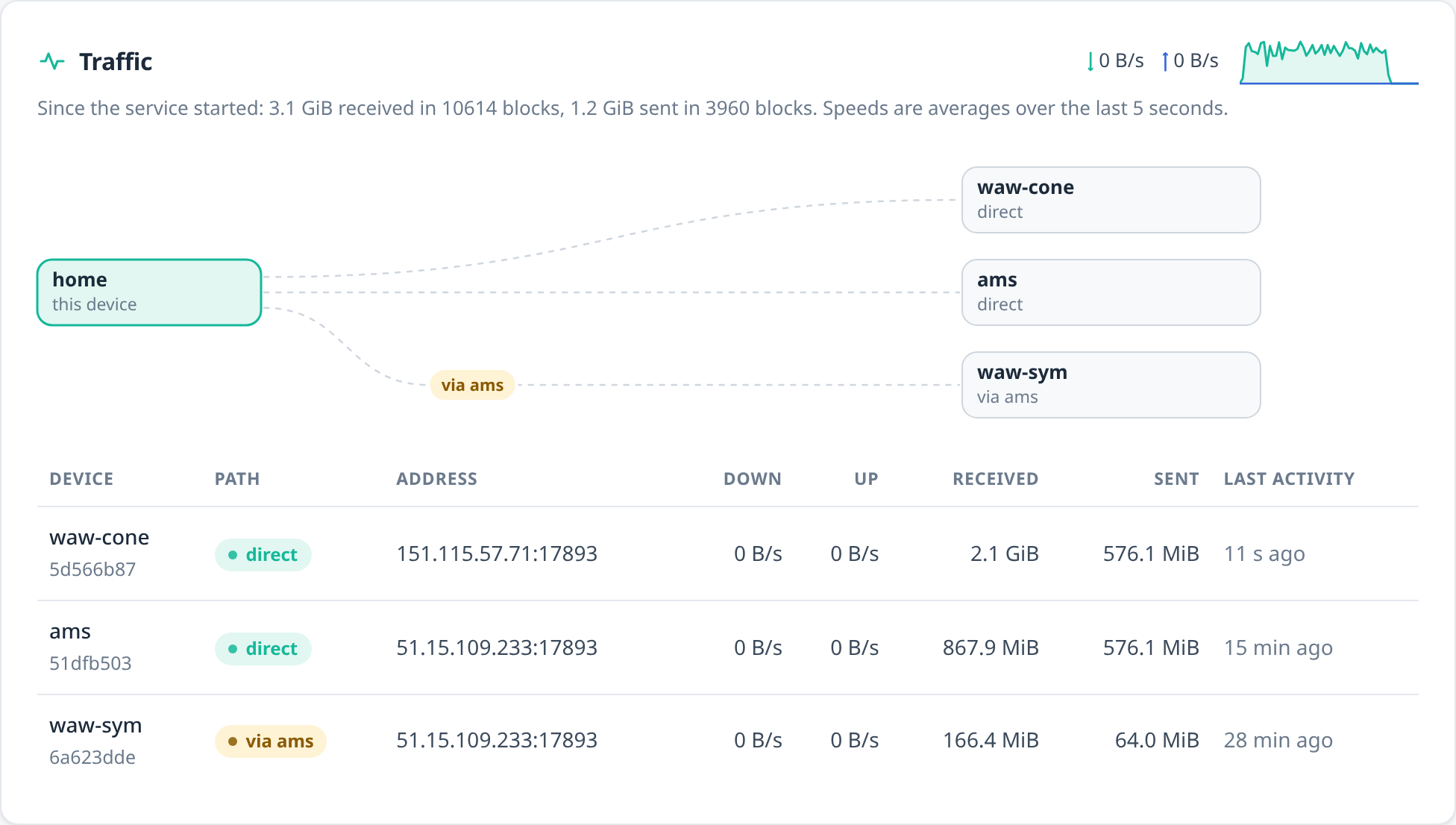Viewport: 1456px width, 825px height.
Task: Click the via ams badge in waw-sym row
Action: pos(271,741)
